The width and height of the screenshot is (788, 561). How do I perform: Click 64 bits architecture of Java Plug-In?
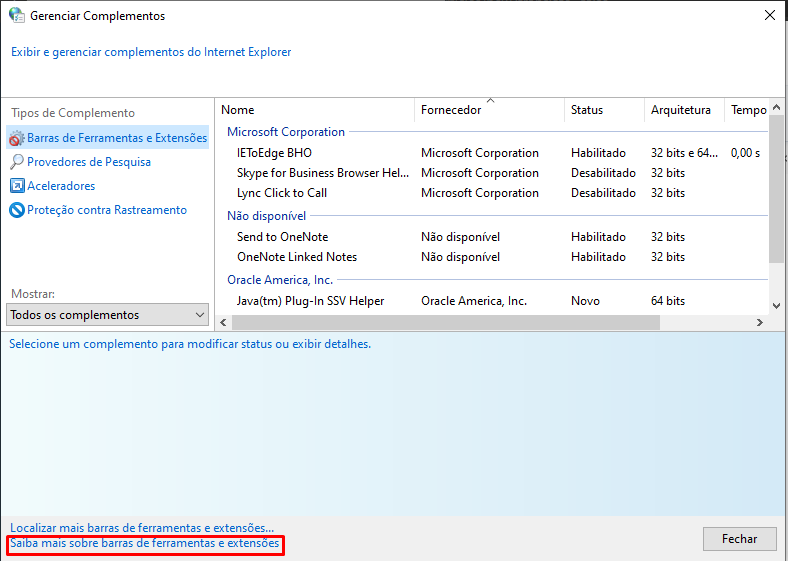click(x=668, y=301)
